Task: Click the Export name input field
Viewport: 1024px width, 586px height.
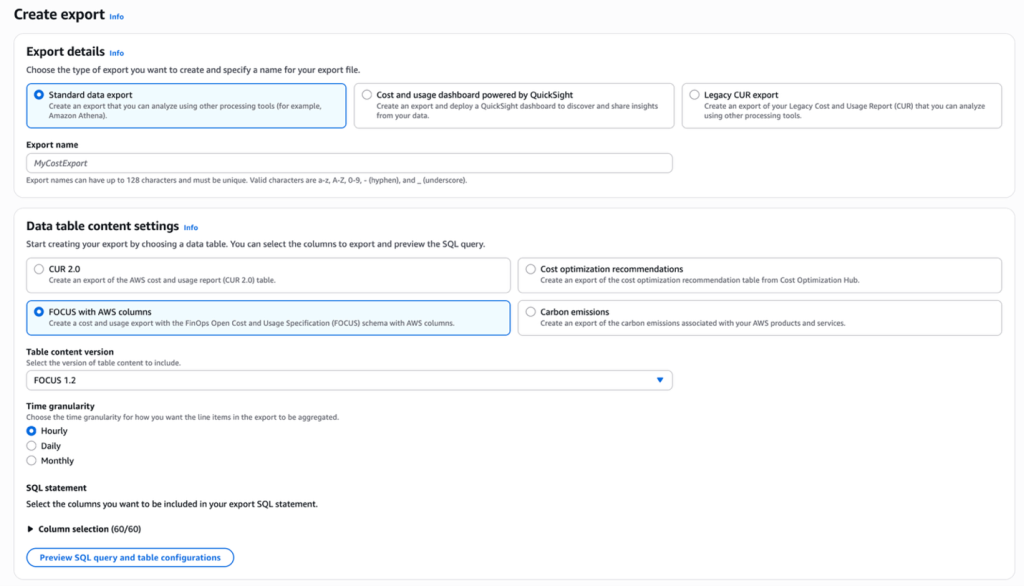Action: pos(349,163)
